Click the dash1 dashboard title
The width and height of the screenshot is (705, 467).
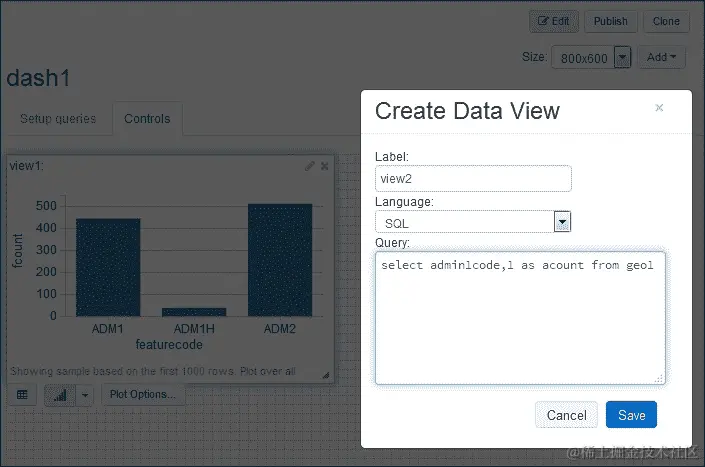38,78
